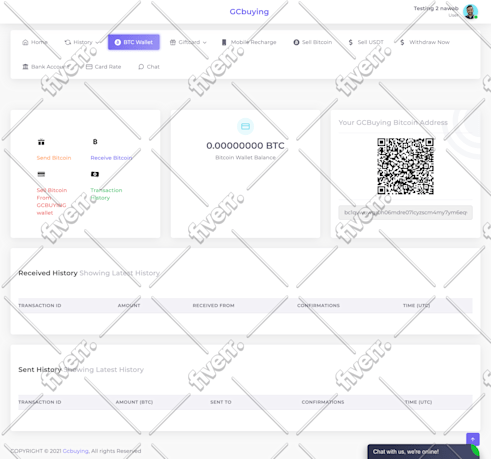Viewport: 491px width, 459px height.
Task: Click the dollar icon beside Withdraw Now
Action: pos(402,42)
